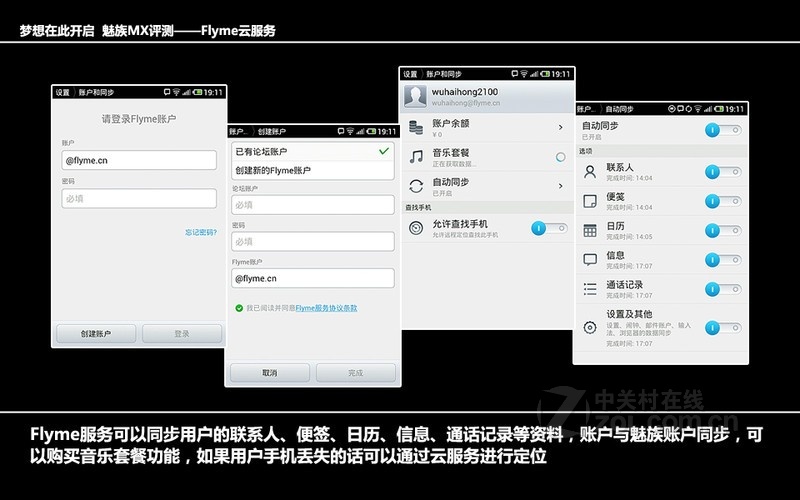Tap 完成时间: 14:05 under 日历
Viewport: 800px width, 500px height.
[629, 237]
